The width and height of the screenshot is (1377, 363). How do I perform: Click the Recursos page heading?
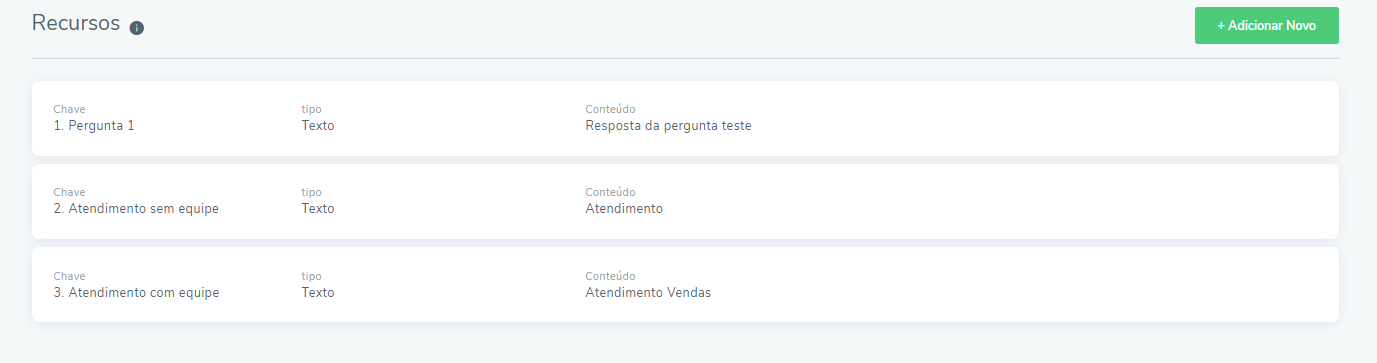point(76,23)
